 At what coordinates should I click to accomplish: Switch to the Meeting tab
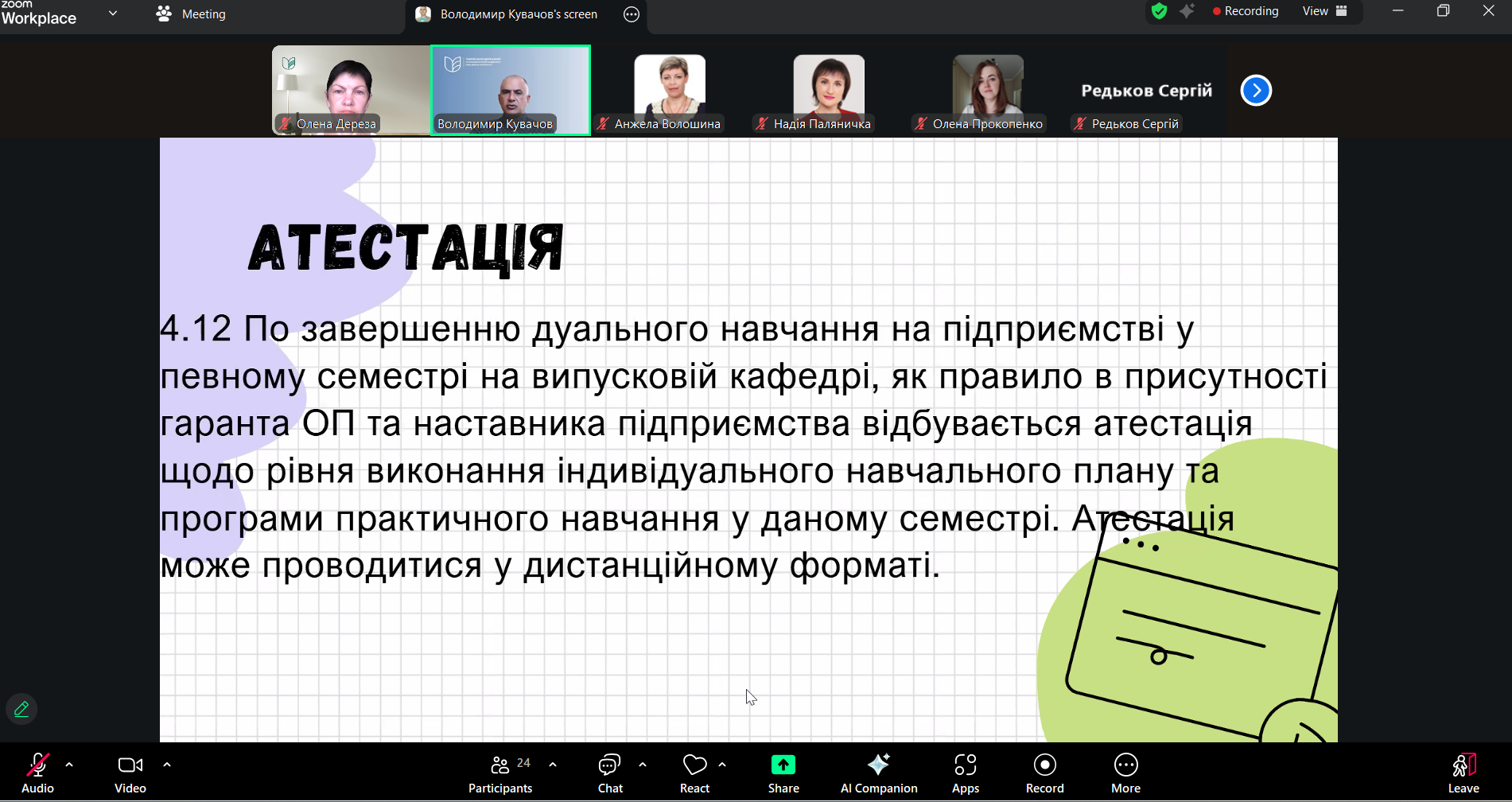pos(192,14)
